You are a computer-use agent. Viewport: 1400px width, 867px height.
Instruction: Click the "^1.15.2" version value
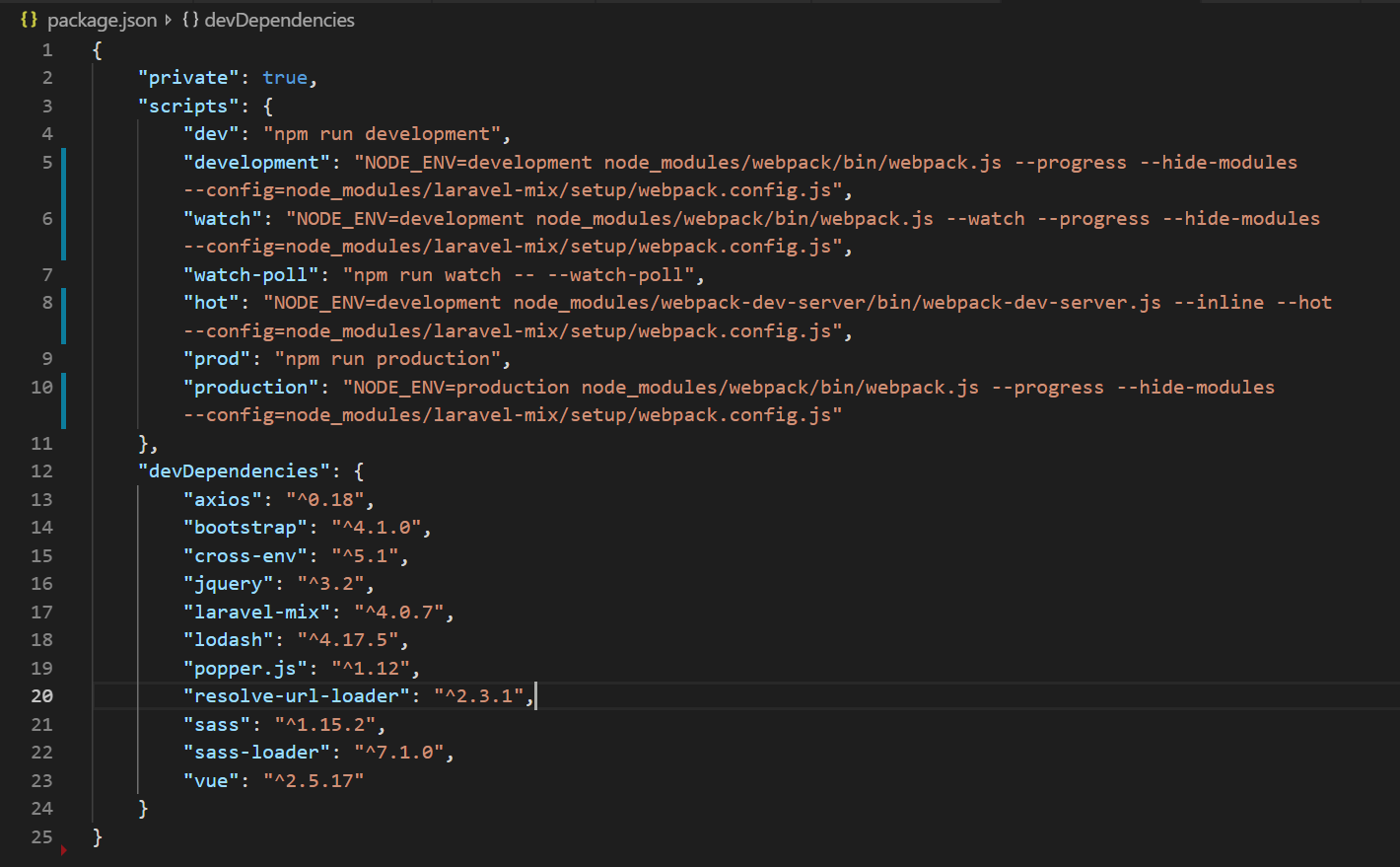coord(325,724)
